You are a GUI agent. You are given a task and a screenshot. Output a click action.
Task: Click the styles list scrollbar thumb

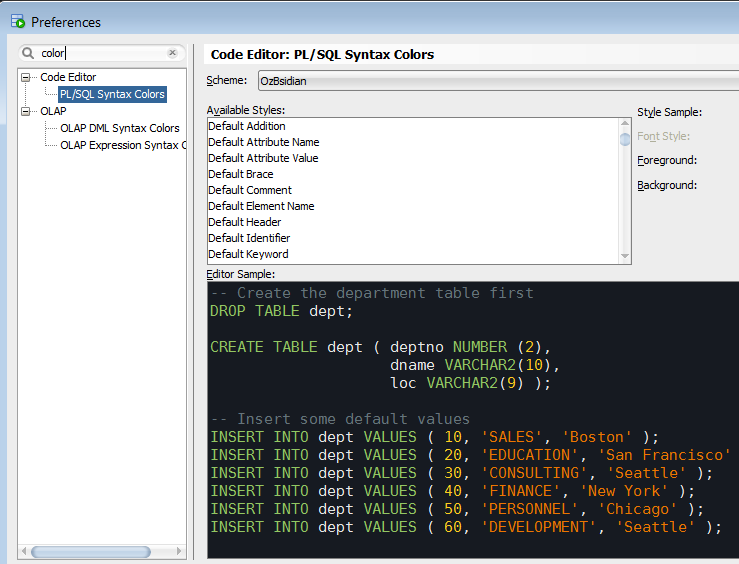tap(625, 139)
